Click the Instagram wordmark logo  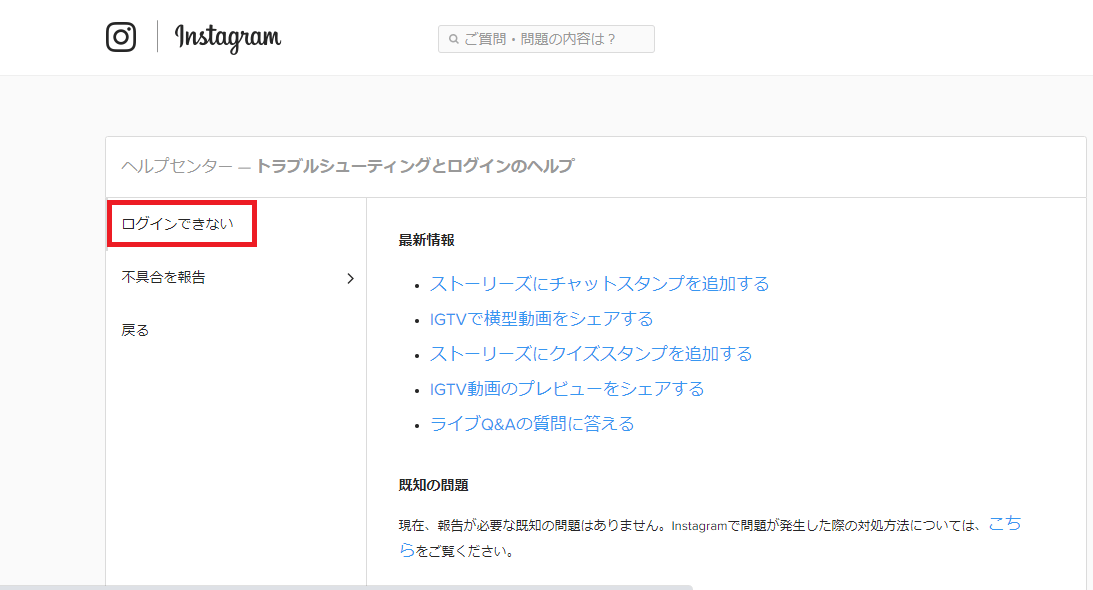pos(228,38)
